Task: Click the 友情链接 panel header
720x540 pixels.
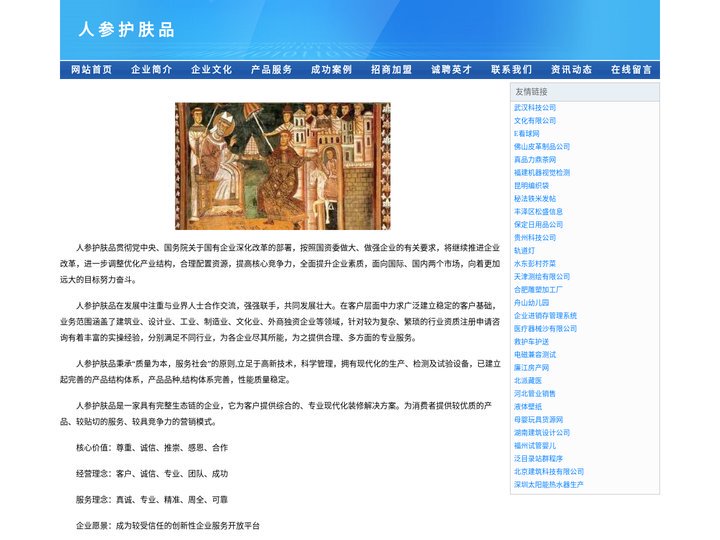Action: click(x=585, y=92)
